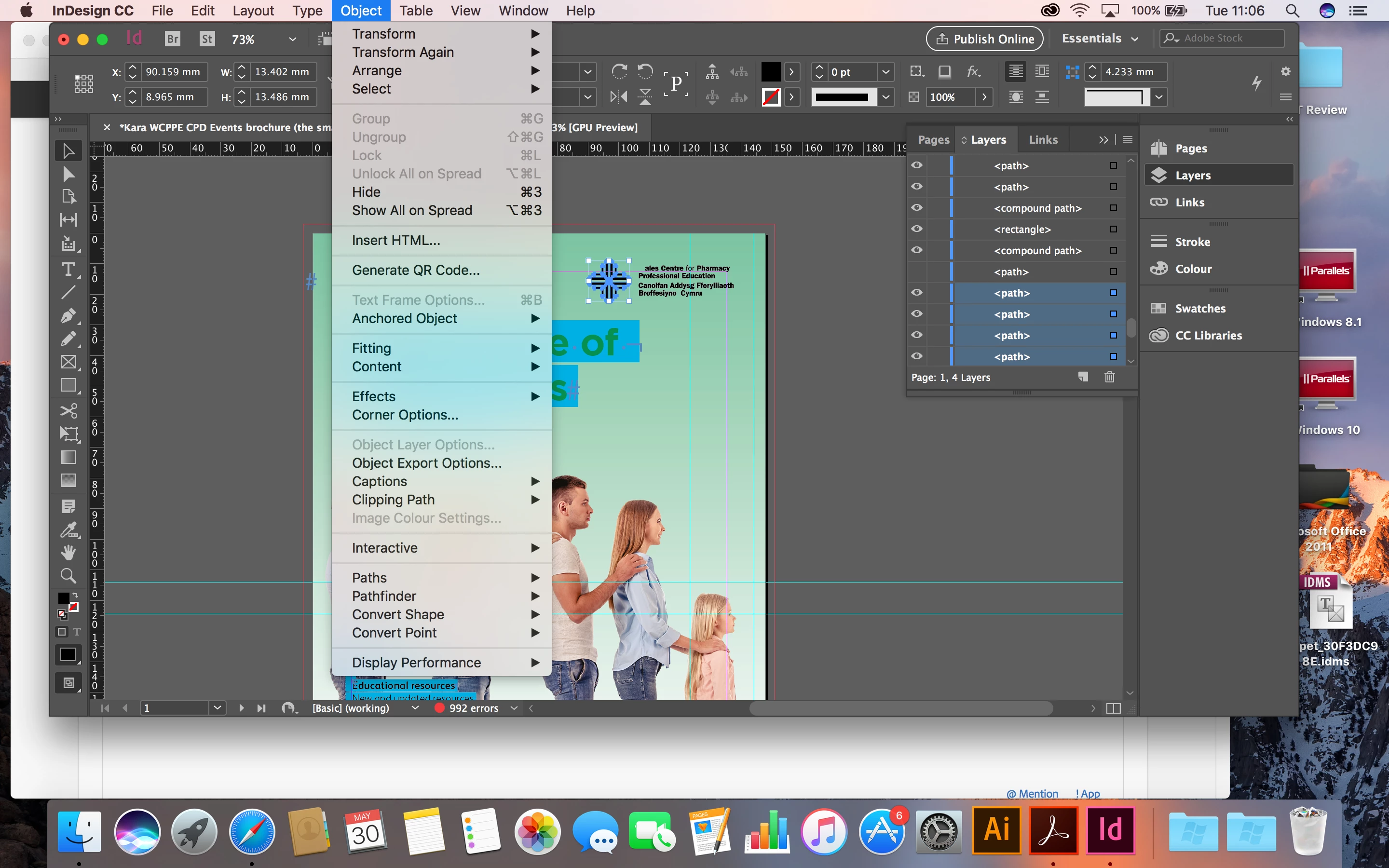The image size is (1389, 868).
Task: Open stroke weight 0 pt dropdown
Action: point(885,72)
